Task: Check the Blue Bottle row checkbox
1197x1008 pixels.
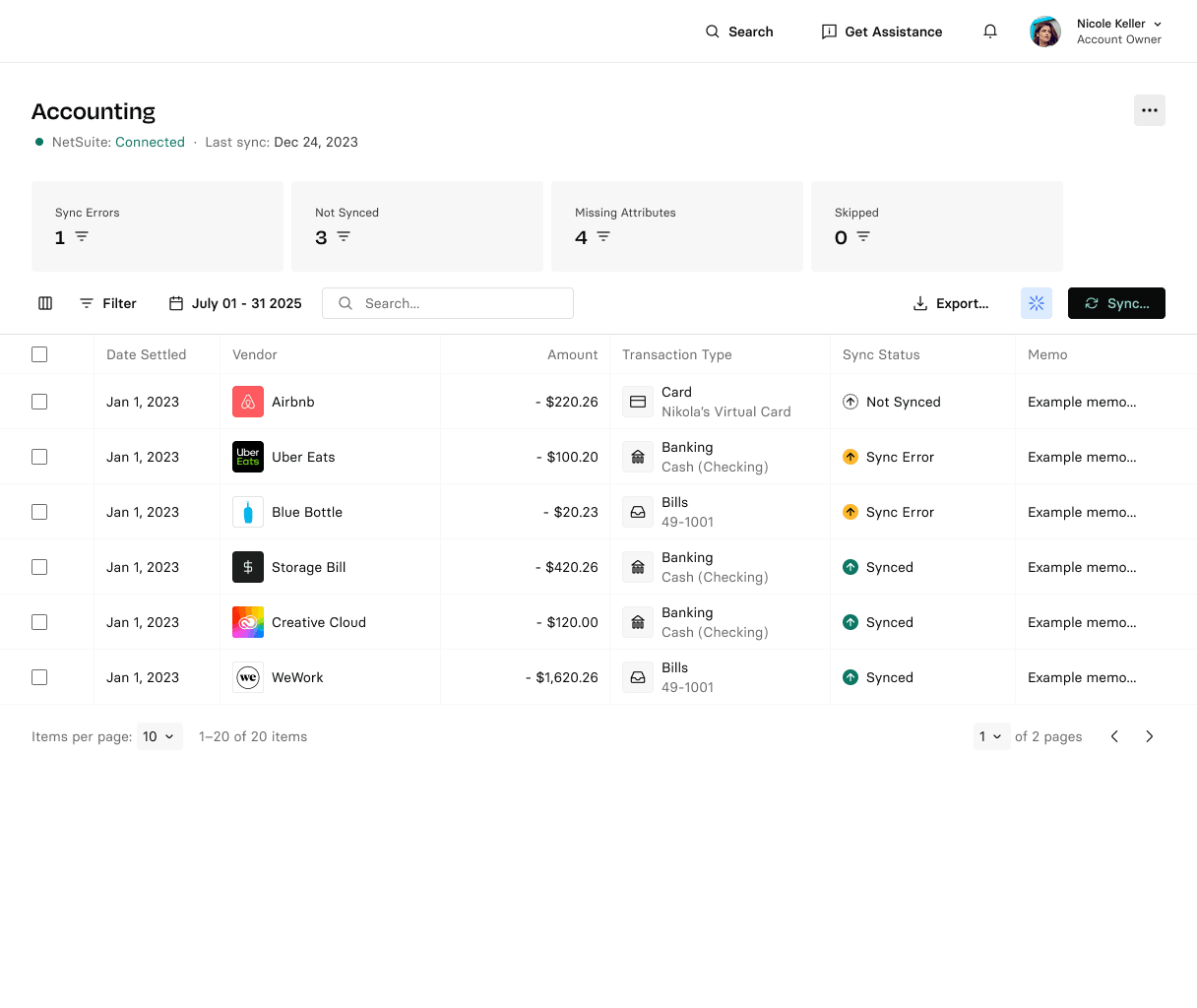Action: (x=39, y=512)
